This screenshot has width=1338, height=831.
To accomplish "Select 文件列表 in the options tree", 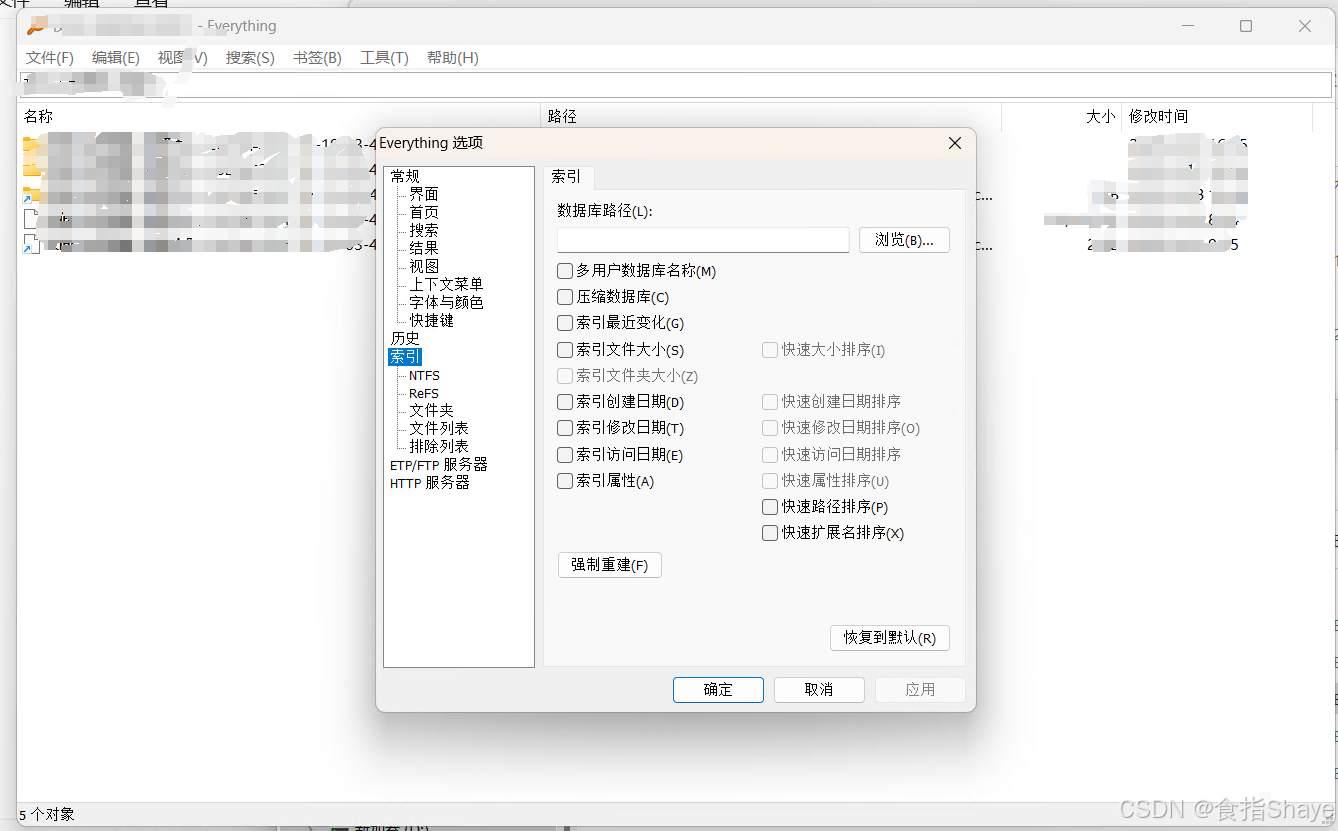I will (439, 428).
